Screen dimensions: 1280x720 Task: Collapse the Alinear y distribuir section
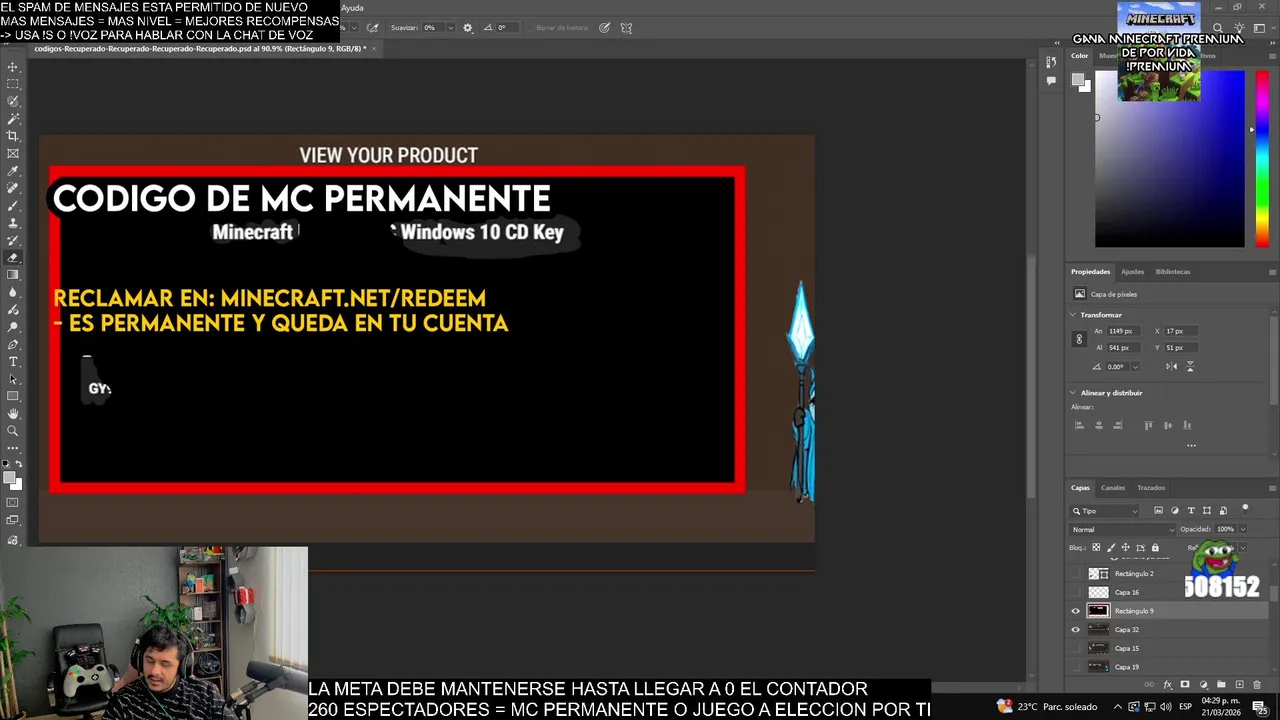(1073, 393)
